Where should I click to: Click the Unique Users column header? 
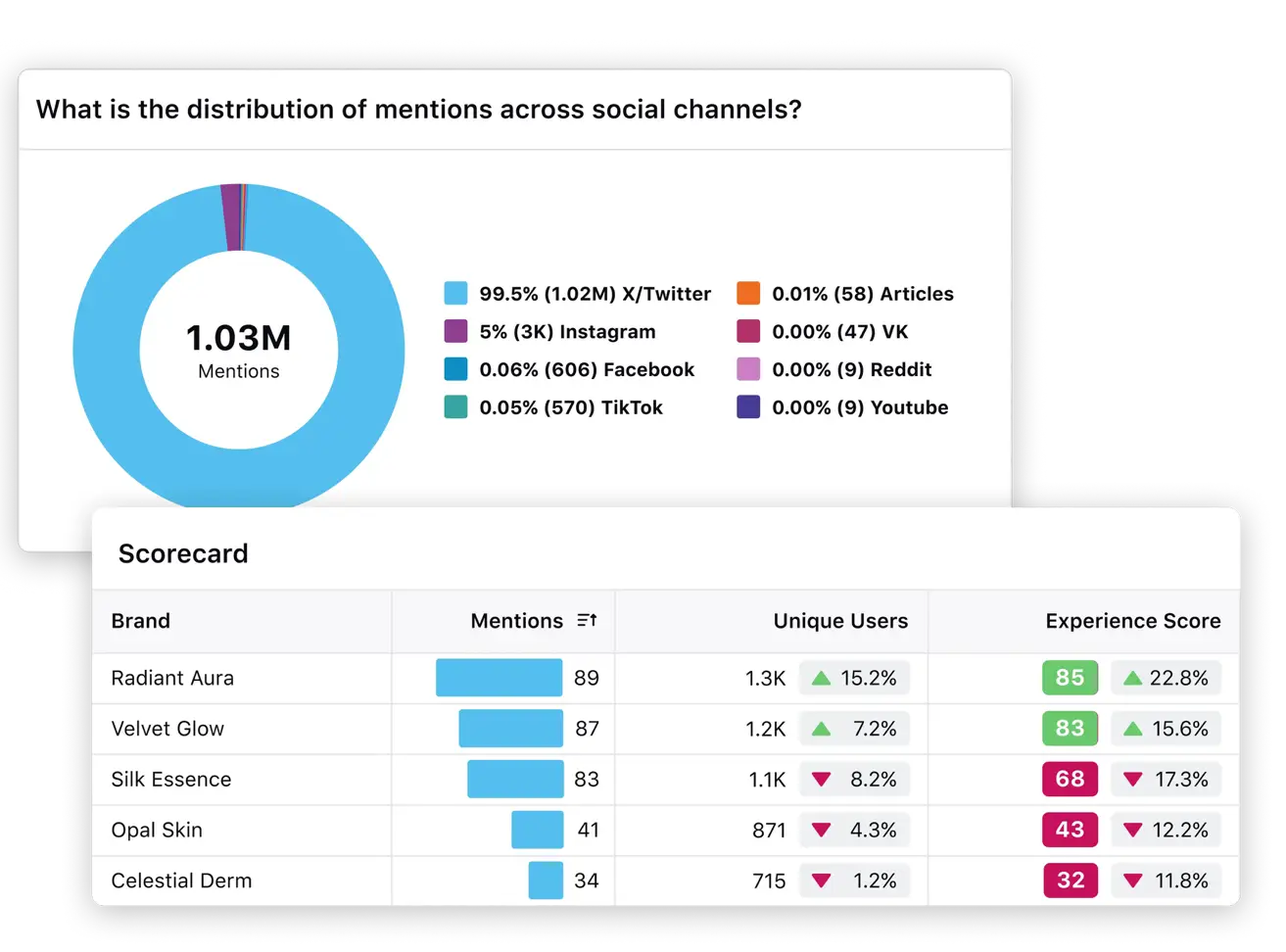coord(840,620)
